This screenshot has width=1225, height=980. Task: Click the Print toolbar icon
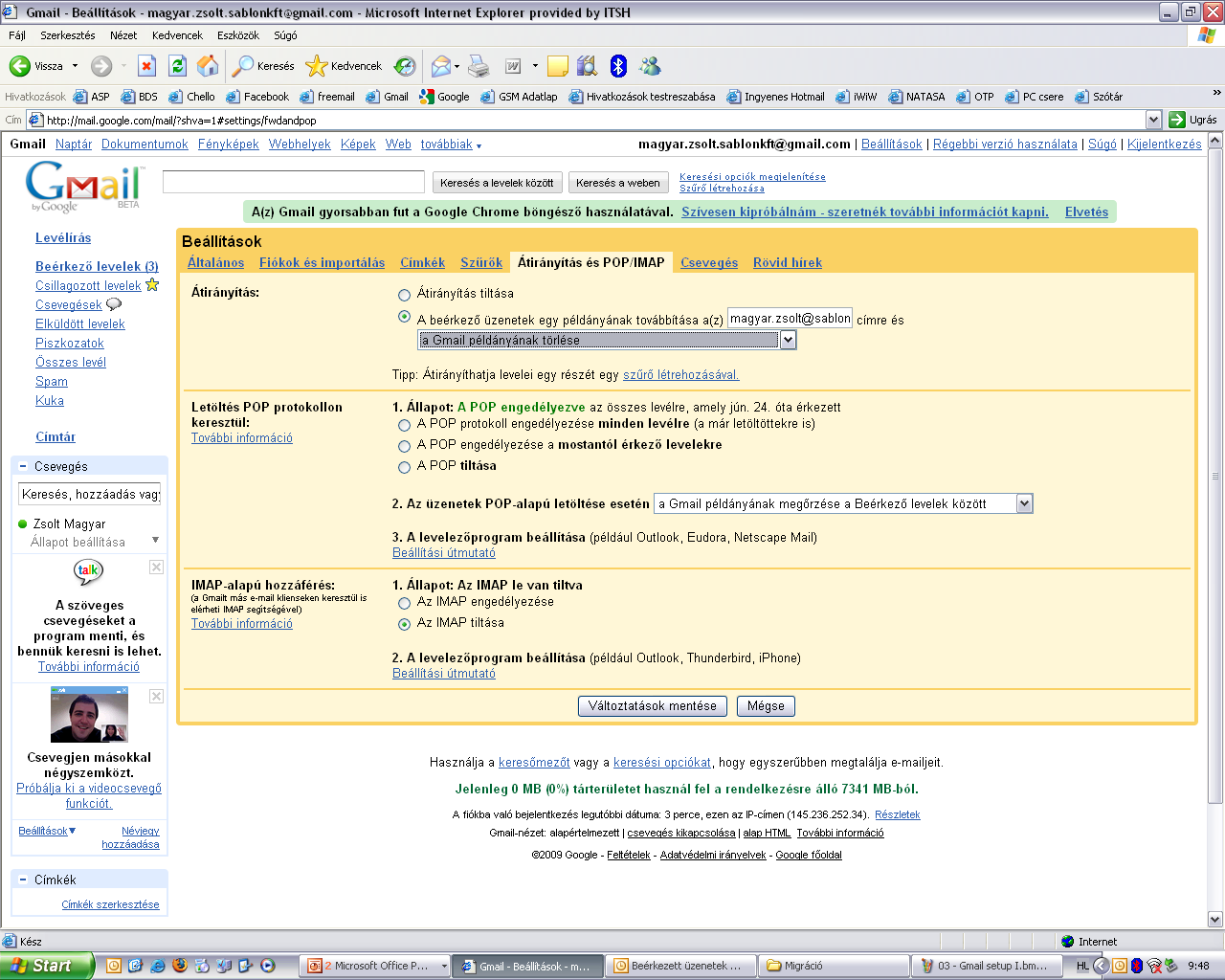click(479, 66)
